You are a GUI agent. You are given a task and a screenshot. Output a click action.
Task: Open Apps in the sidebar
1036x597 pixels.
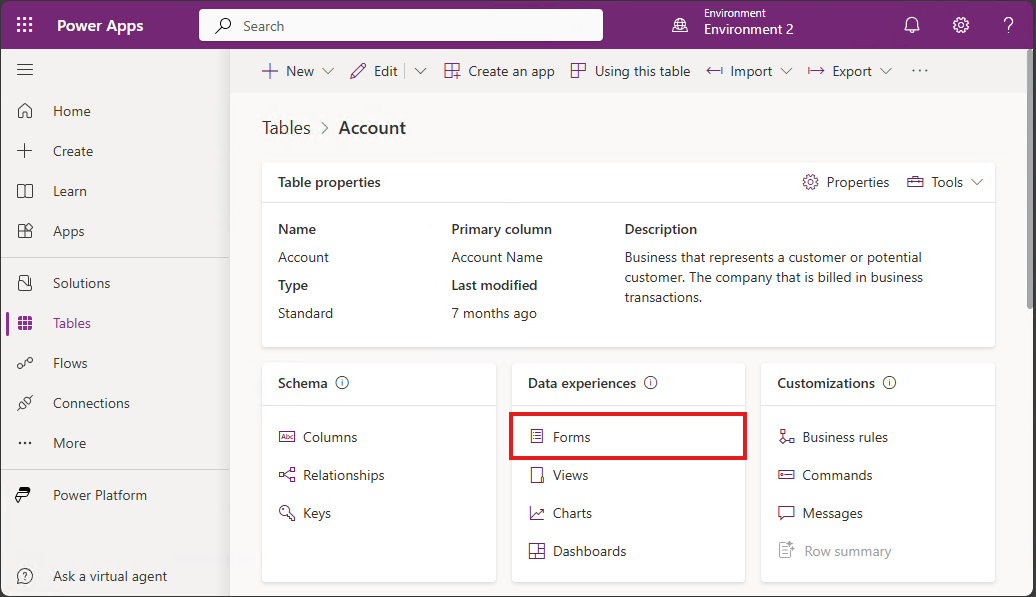coord(69,232)
